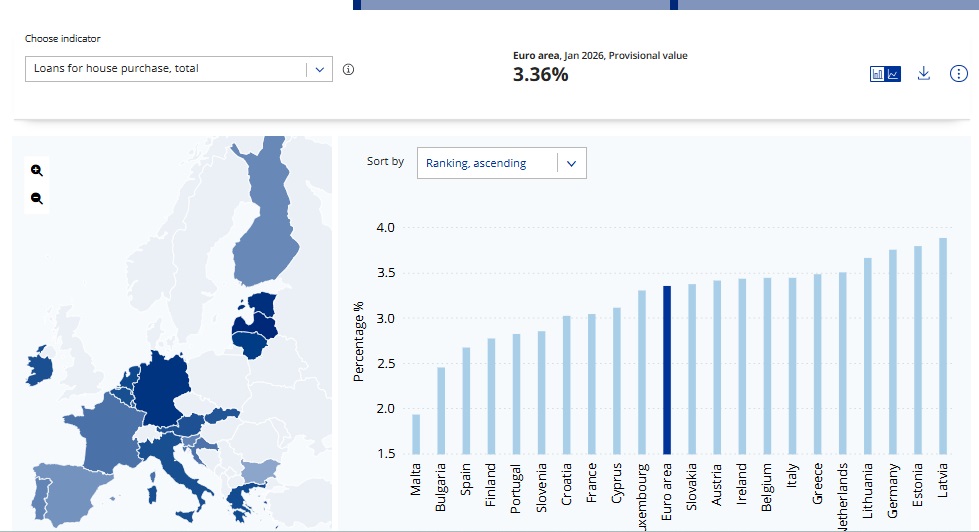Image resolution: width=979 pixels, height=532 pixels.
Task: Switch to line chart view
Action: pyautogui.click(x=893, y=74)
